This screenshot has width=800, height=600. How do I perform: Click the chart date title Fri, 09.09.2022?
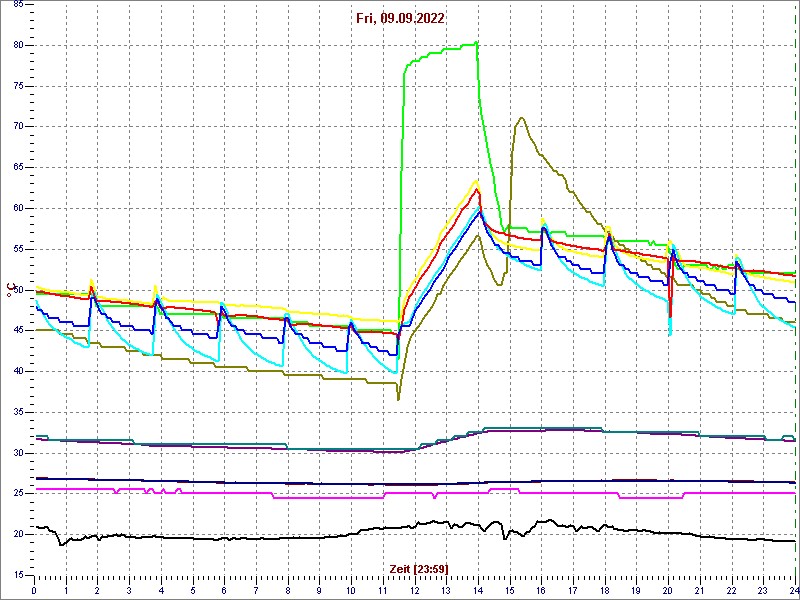tap(401, 19)
